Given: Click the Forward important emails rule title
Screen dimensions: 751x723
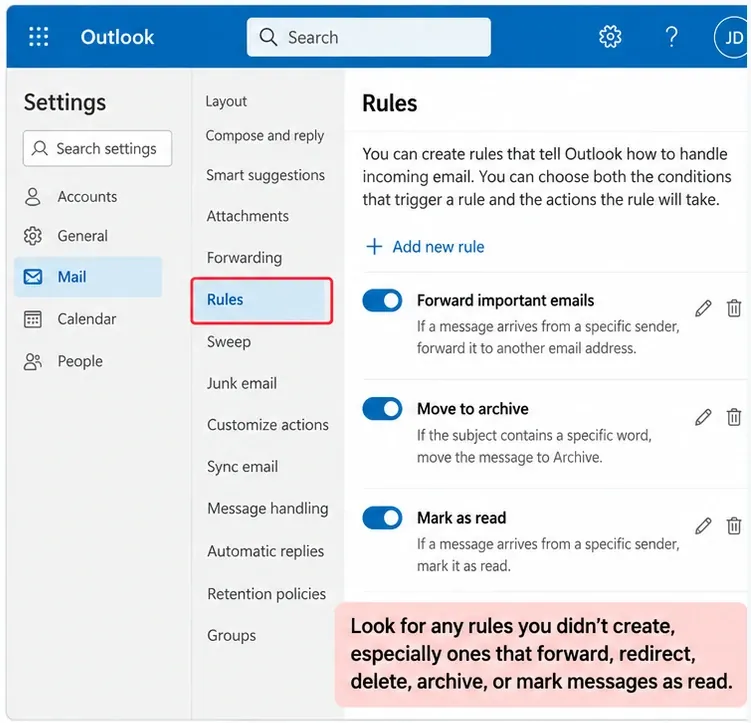Looking at the screenshot, I should tap(505, 300).
